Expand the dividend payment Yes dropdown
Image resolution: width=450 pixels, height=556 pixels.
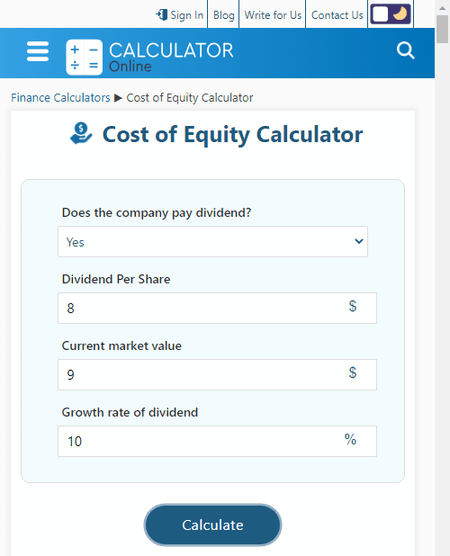(x=213, y=241)
